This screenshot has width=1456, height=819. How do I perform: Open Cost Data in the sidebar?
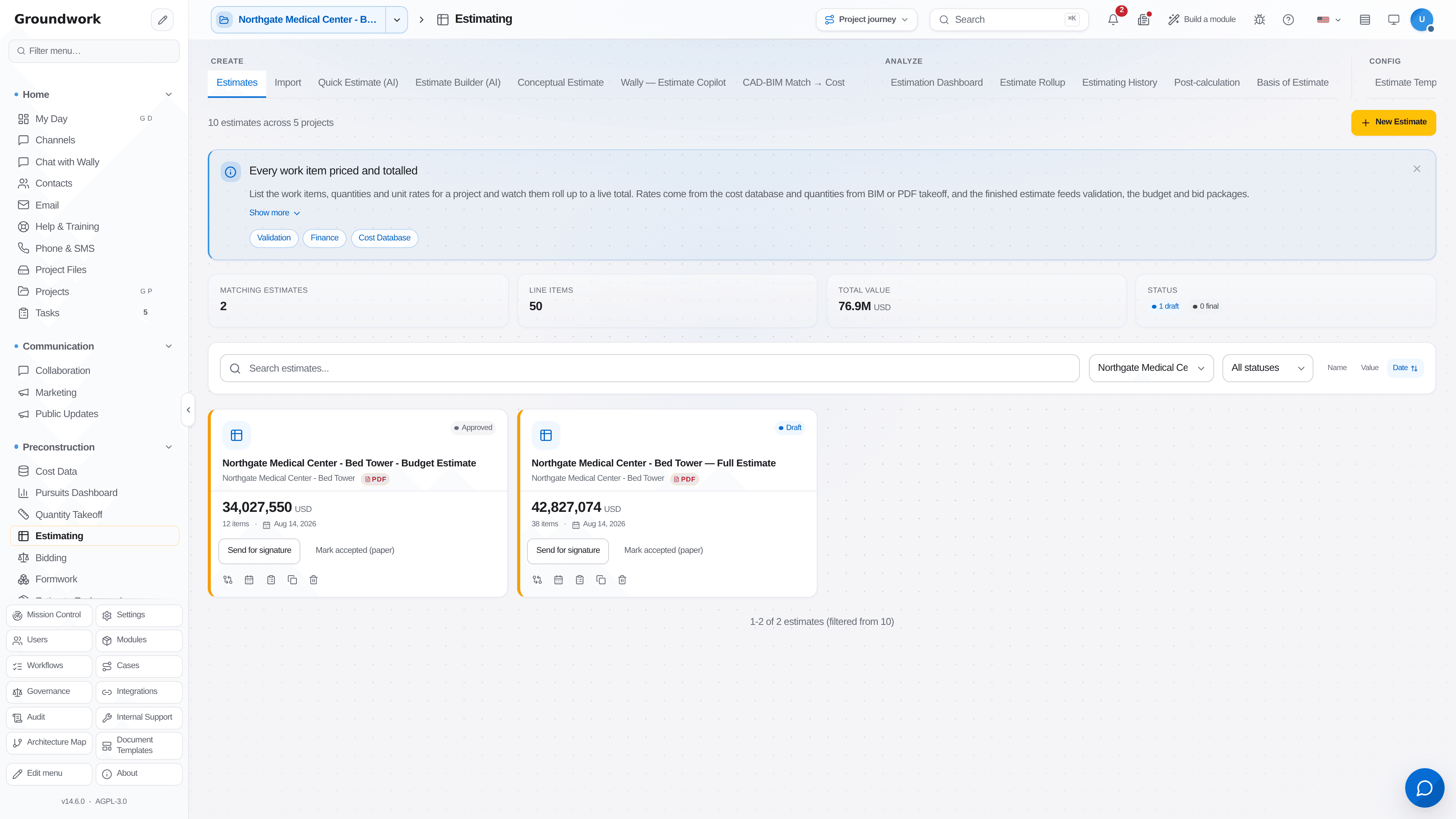pyautogui.click(x=94, y=471)
